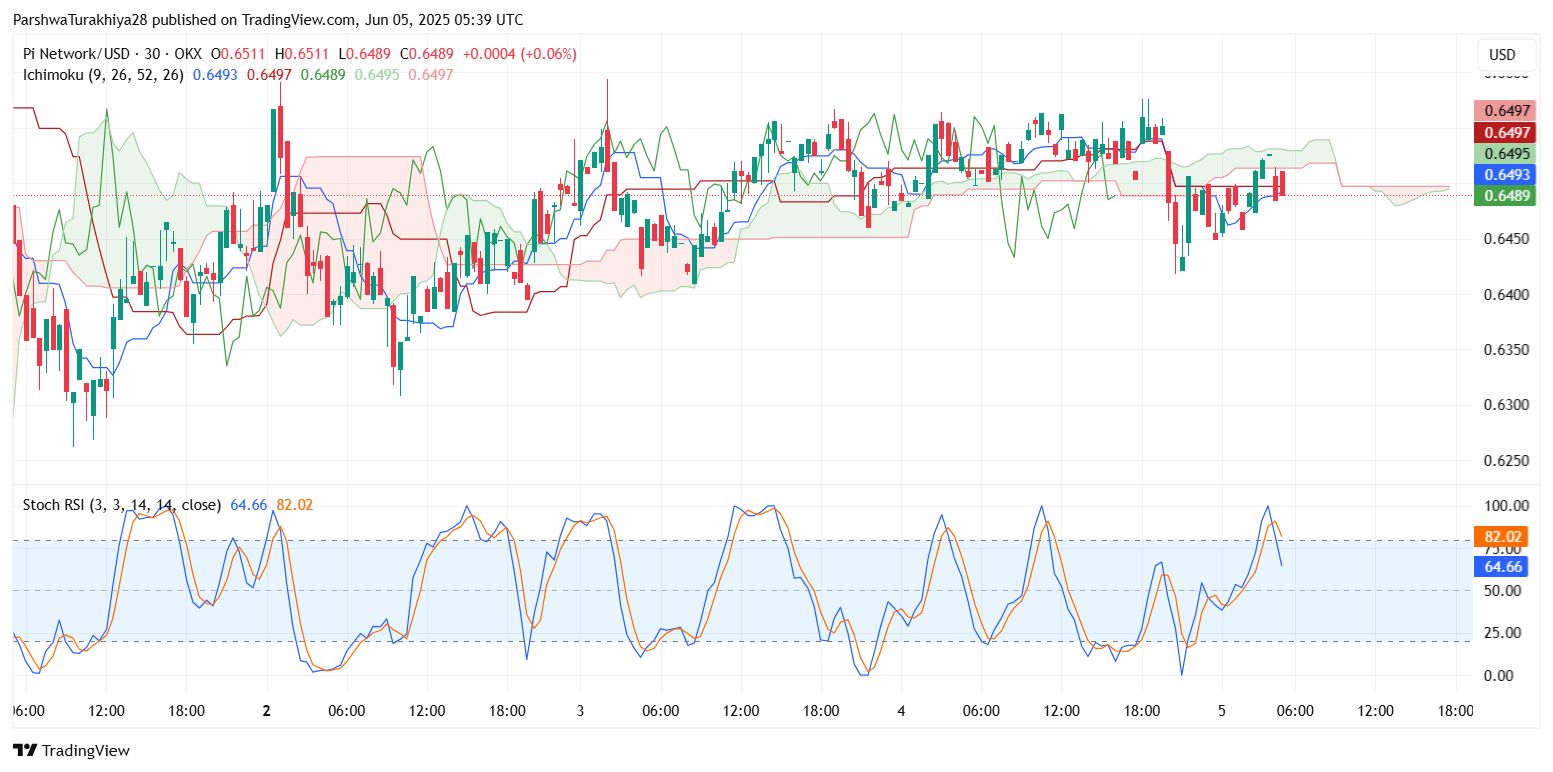Click the date label 3 on time axis
Image resolution: width=1553 pixels, height=772 pixels.
(580, 711)
